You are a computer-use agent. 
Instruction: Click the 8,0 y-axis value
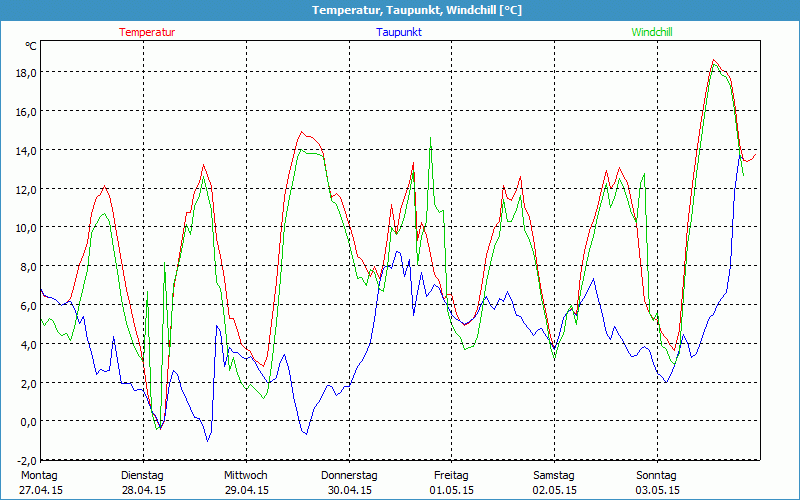(x=29, y=266)
